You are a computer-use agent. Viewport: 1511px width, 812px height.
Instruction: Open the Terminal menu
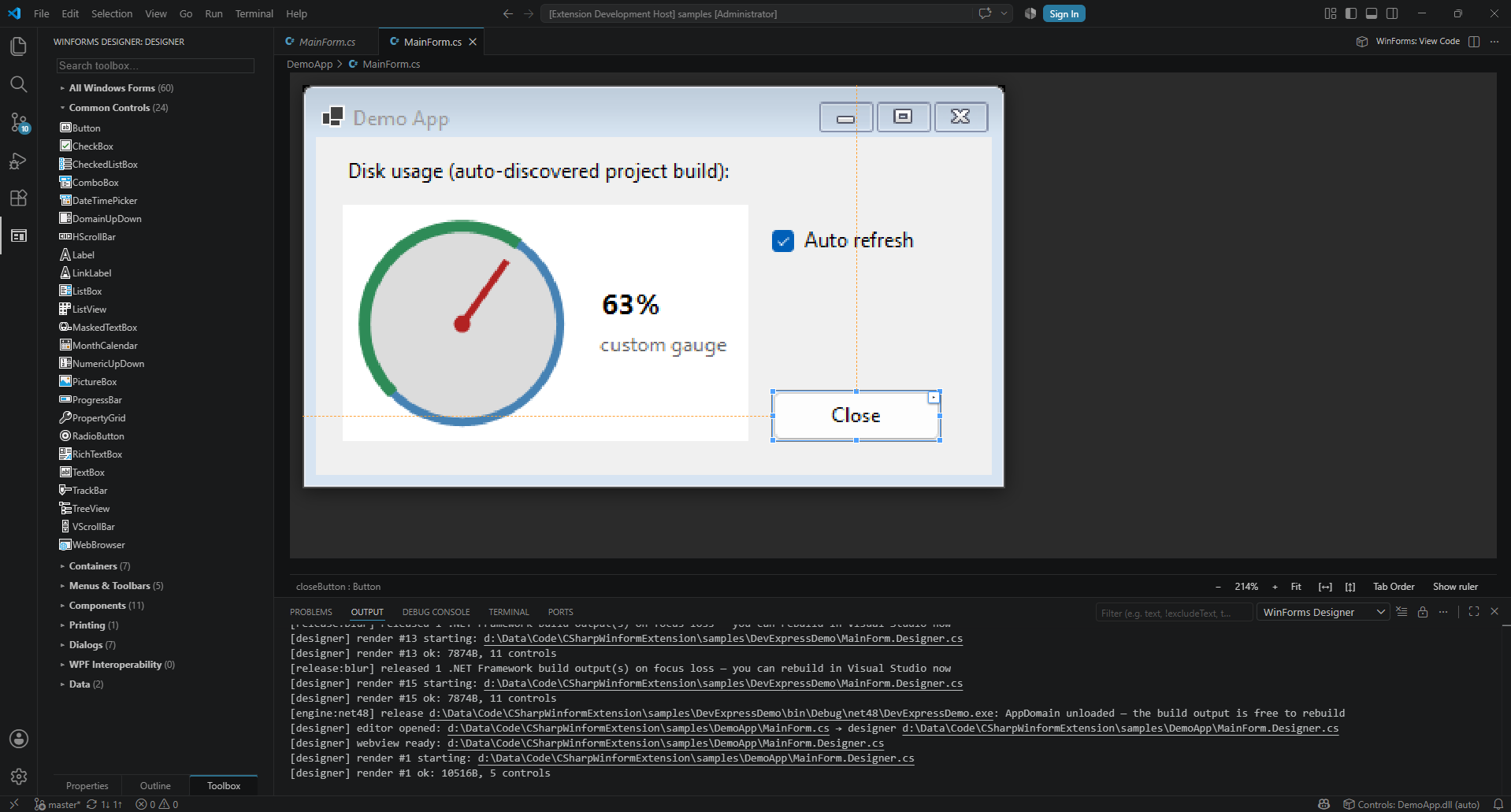(x=254, y=13)
